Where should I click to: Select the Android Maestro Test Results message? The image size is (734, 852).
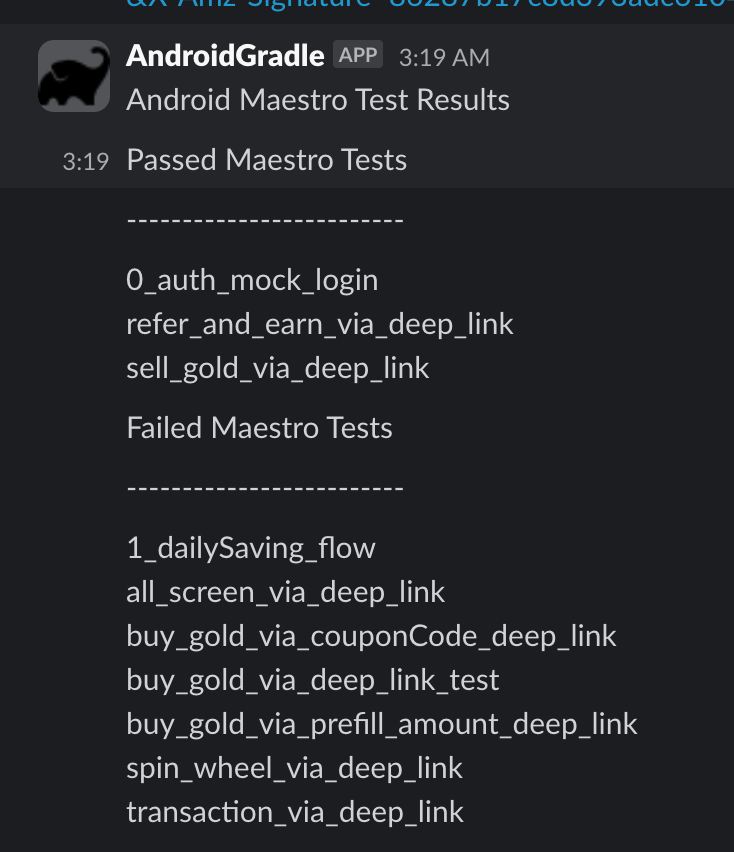318,100
